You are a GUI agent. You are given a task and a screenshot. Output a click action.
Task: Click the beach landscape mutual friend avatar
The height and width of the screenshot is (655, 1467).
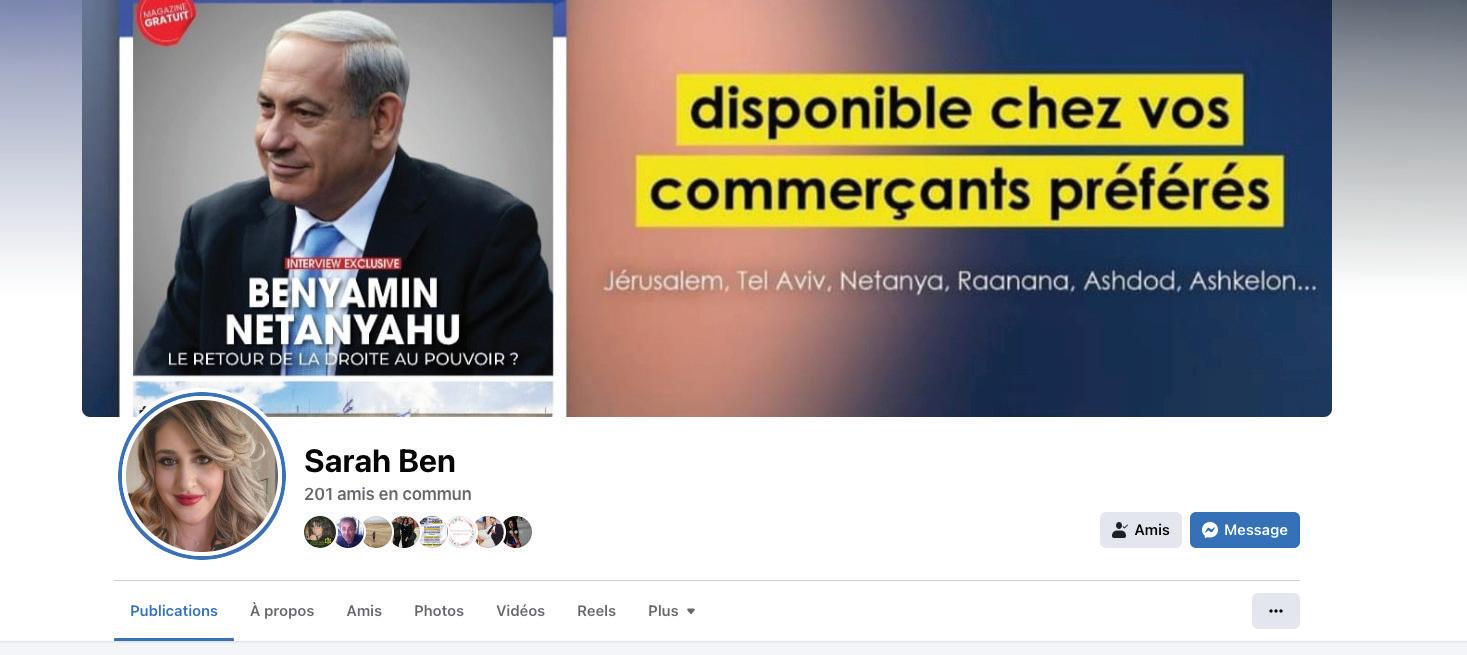pyautogui.click(x=376, y=532)
